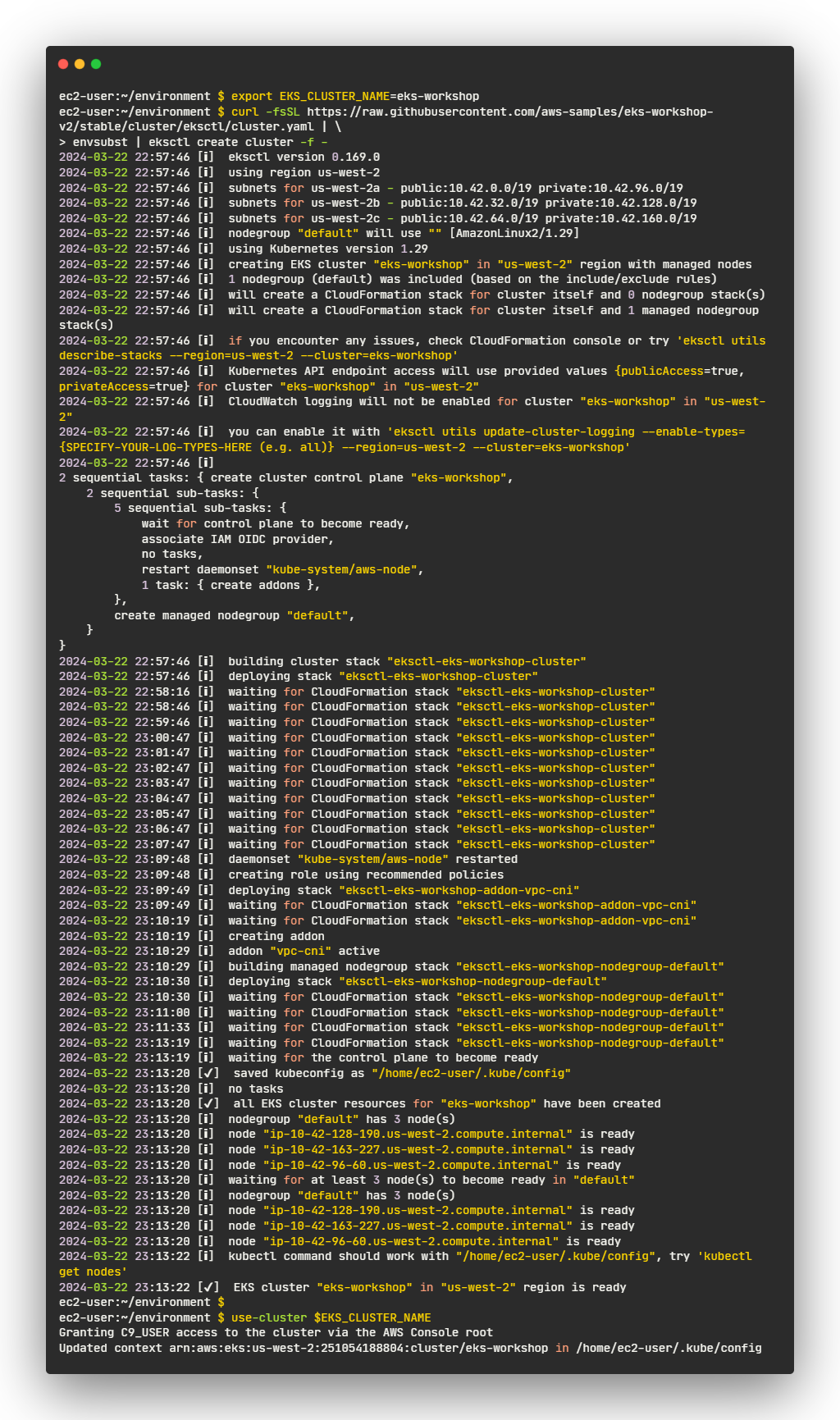The height and width of the screenshot is (1420, 840).
Task: Click the 23:00:47 waiting for CloudFormation line
Action: (358, 737)
